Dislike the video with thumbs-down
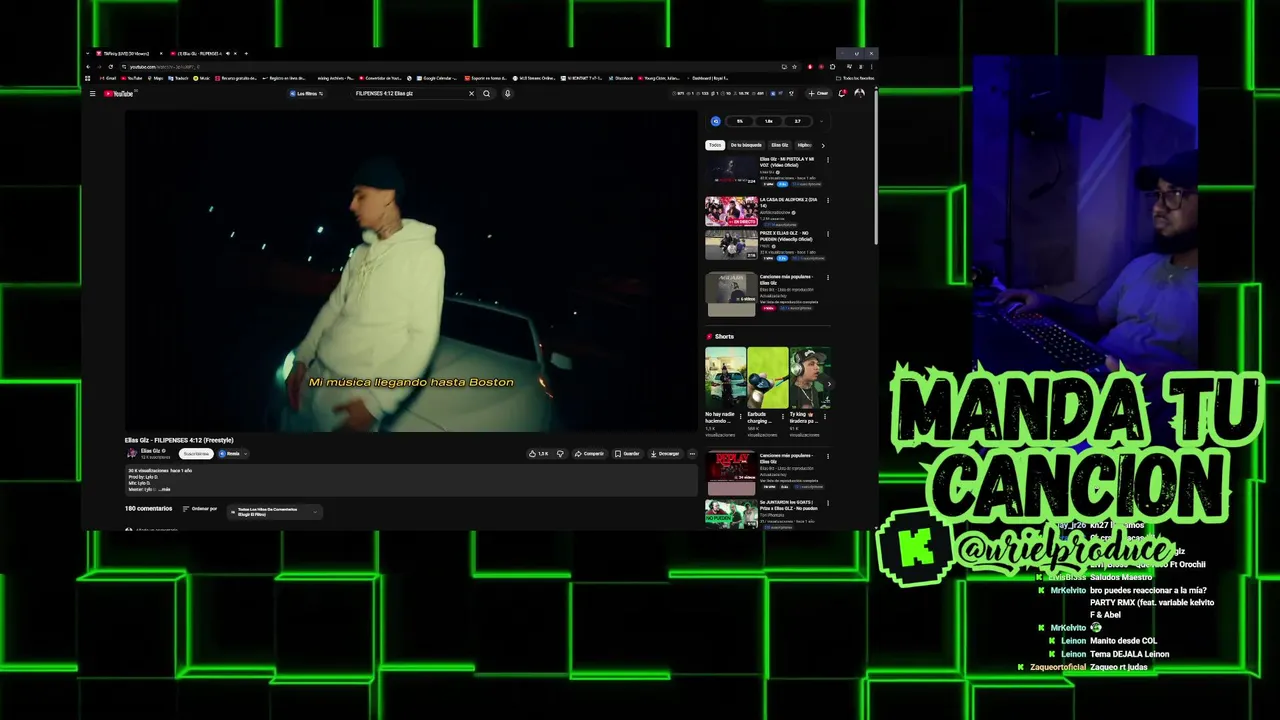The height and width of the screenshot is (720, 1280). click(560, 454)
